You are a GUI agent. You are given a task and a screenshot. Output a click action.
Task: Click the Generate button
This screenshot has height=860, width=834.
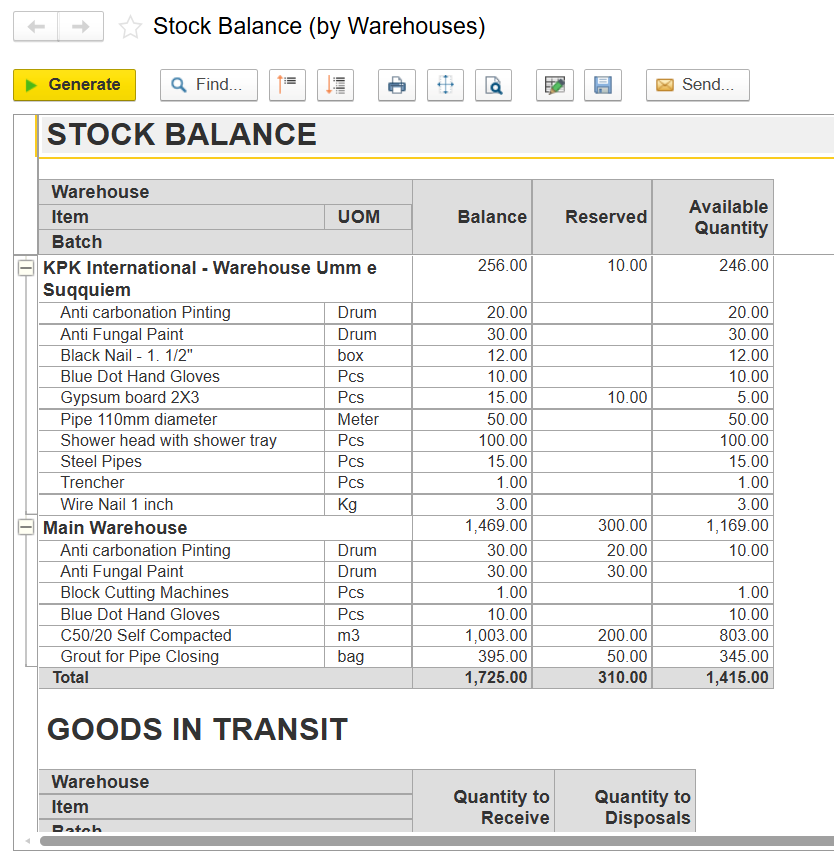(x=75, y=85)
